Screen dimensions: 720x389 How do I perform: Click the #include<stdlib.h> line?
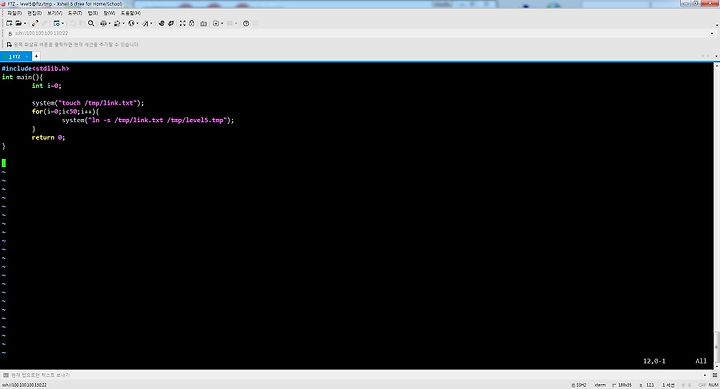pos(35,68)
